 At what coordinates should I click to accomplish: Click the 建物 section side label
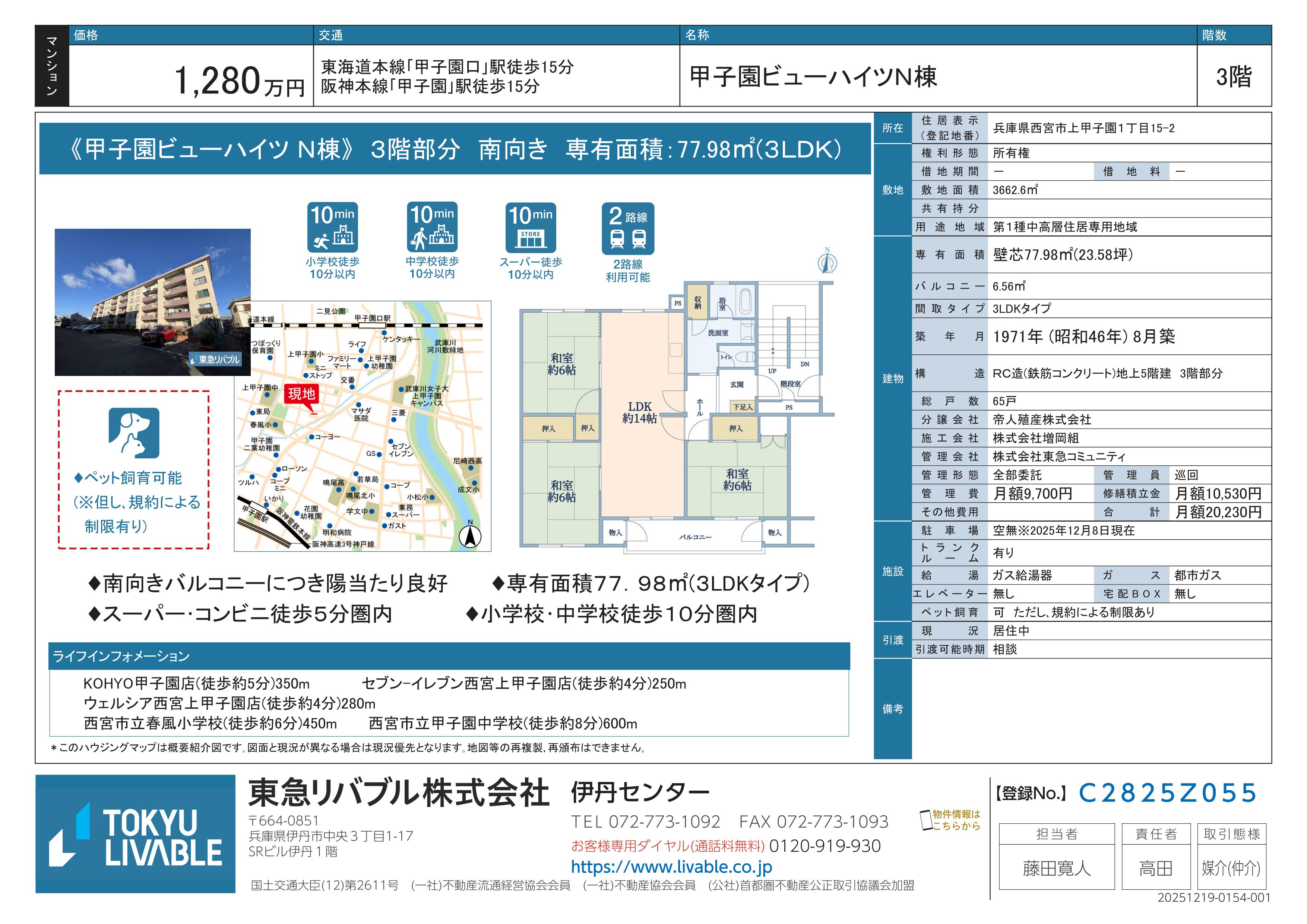[893, 379]
